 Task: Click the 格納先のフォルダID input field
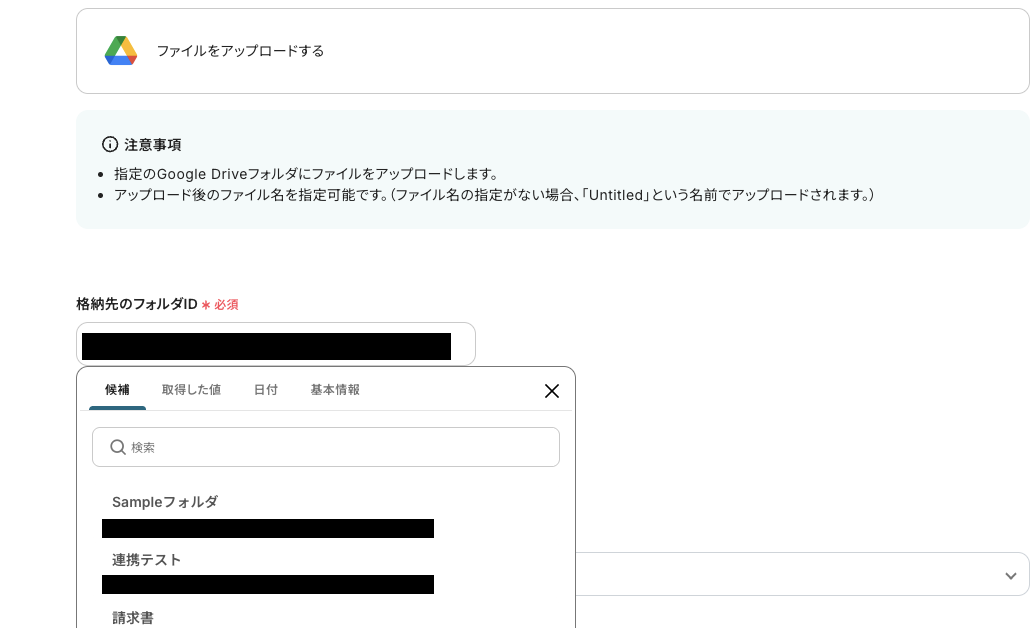point(276,343)
